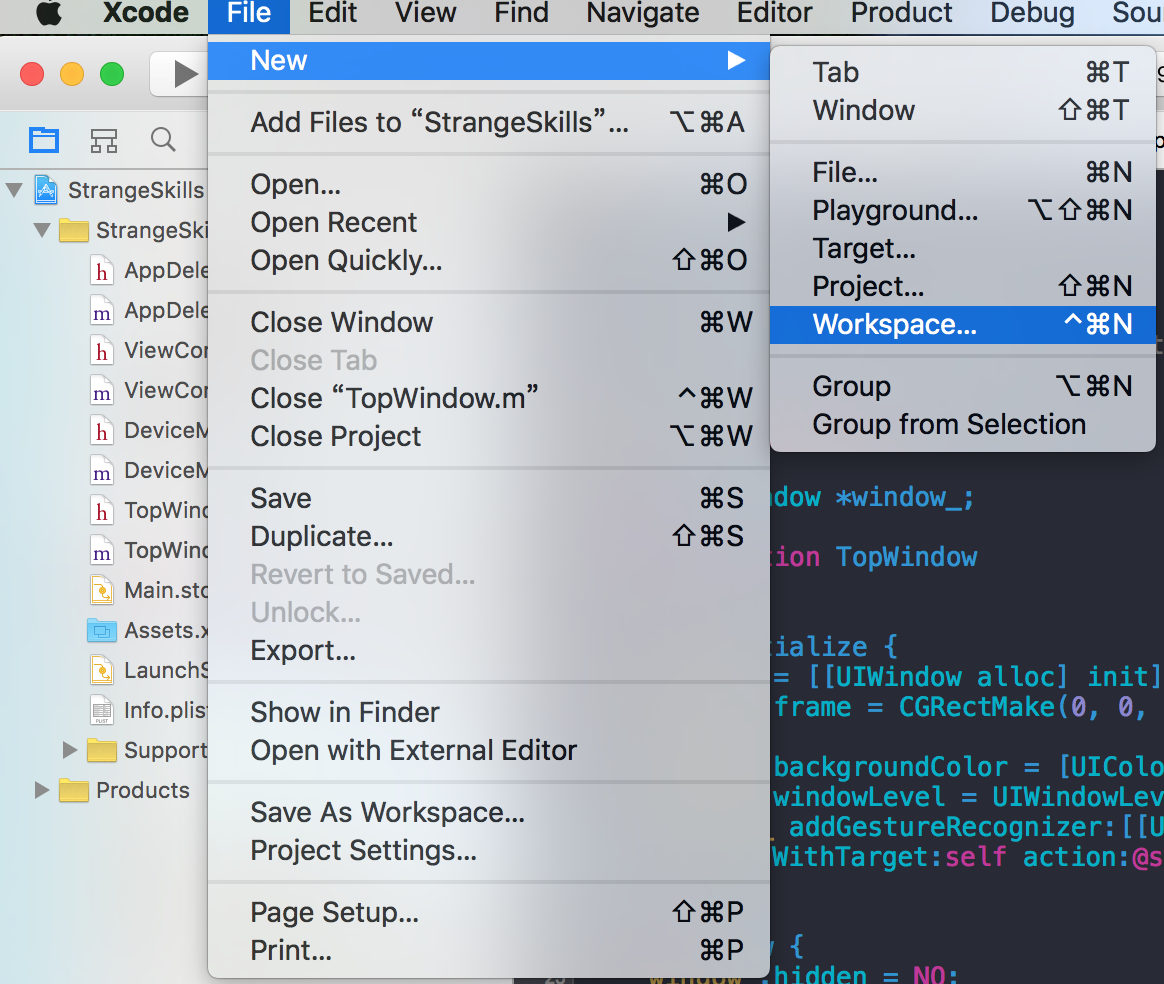1164x984 pixels.
Task: Open the Symbol navigator hierarchy icon
Action: (104, 140)
